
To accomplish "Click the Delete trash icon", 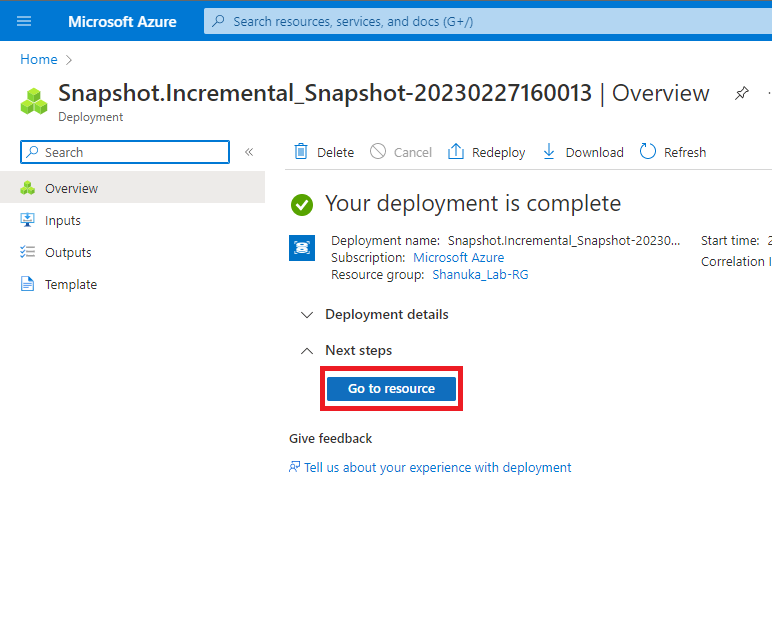I will 301,152.
